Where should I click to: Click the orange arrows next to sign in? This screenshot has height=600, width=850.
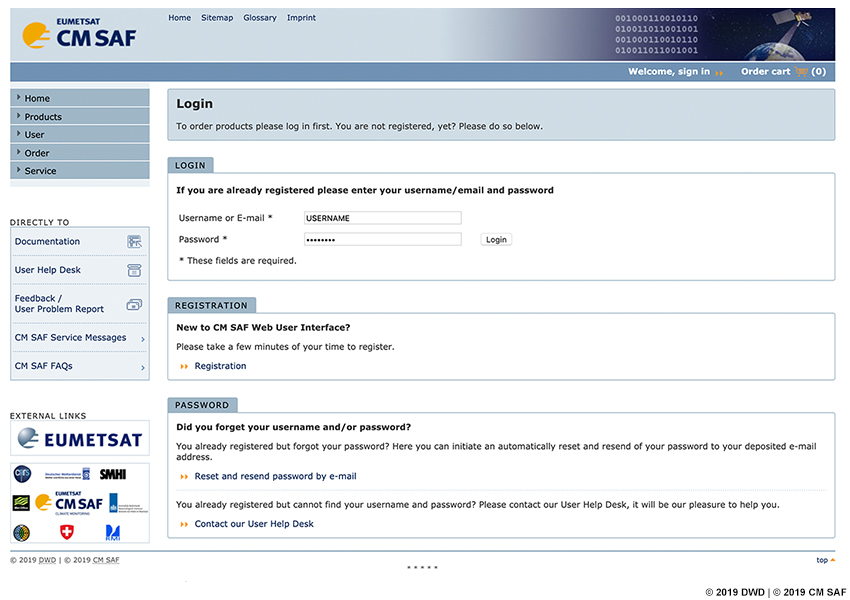pos(719,73)
